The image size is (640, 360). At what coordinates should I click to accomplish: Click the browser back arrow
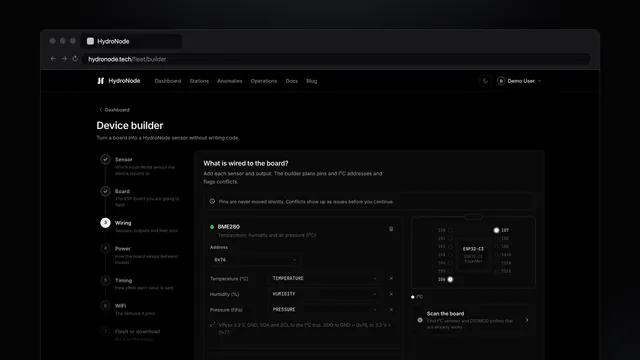point(53,59)
